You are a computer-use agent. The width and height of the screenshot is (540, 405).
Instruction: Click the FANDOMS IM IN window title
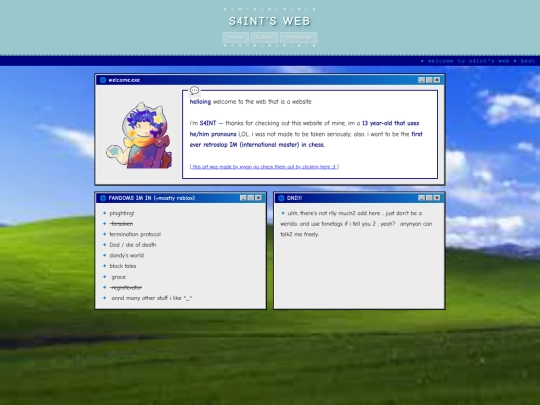point(152,198)
